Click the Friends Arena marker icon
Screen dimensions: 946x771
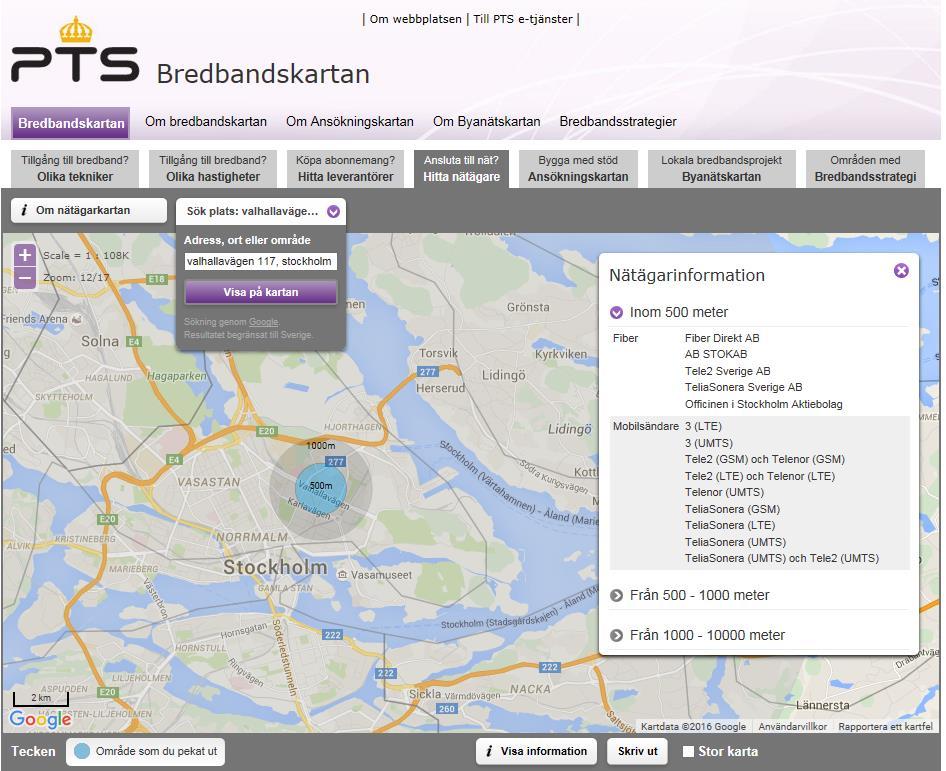(x=76, y=319)
